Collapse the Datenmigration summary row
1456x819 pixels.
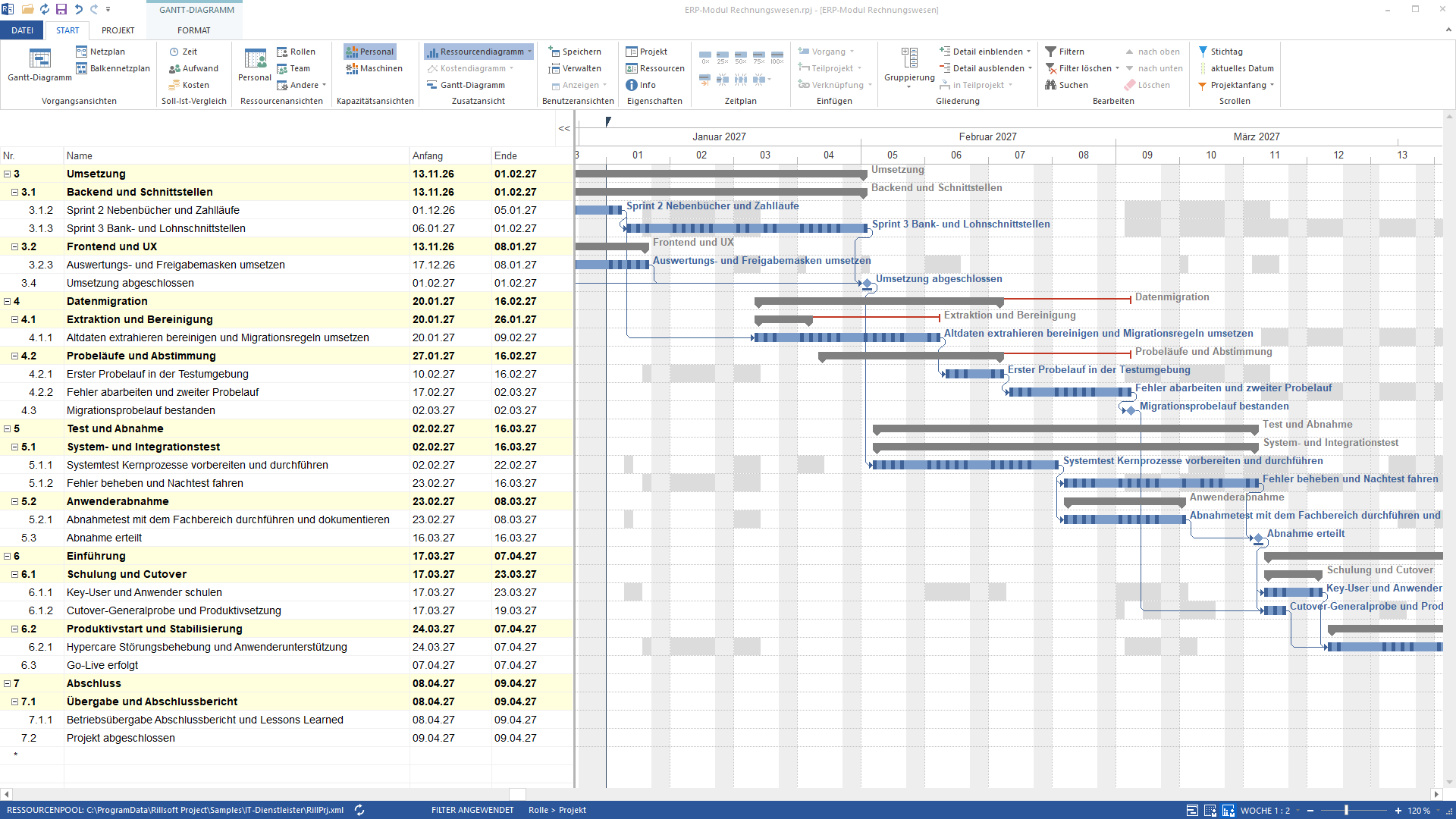point(7,301)
